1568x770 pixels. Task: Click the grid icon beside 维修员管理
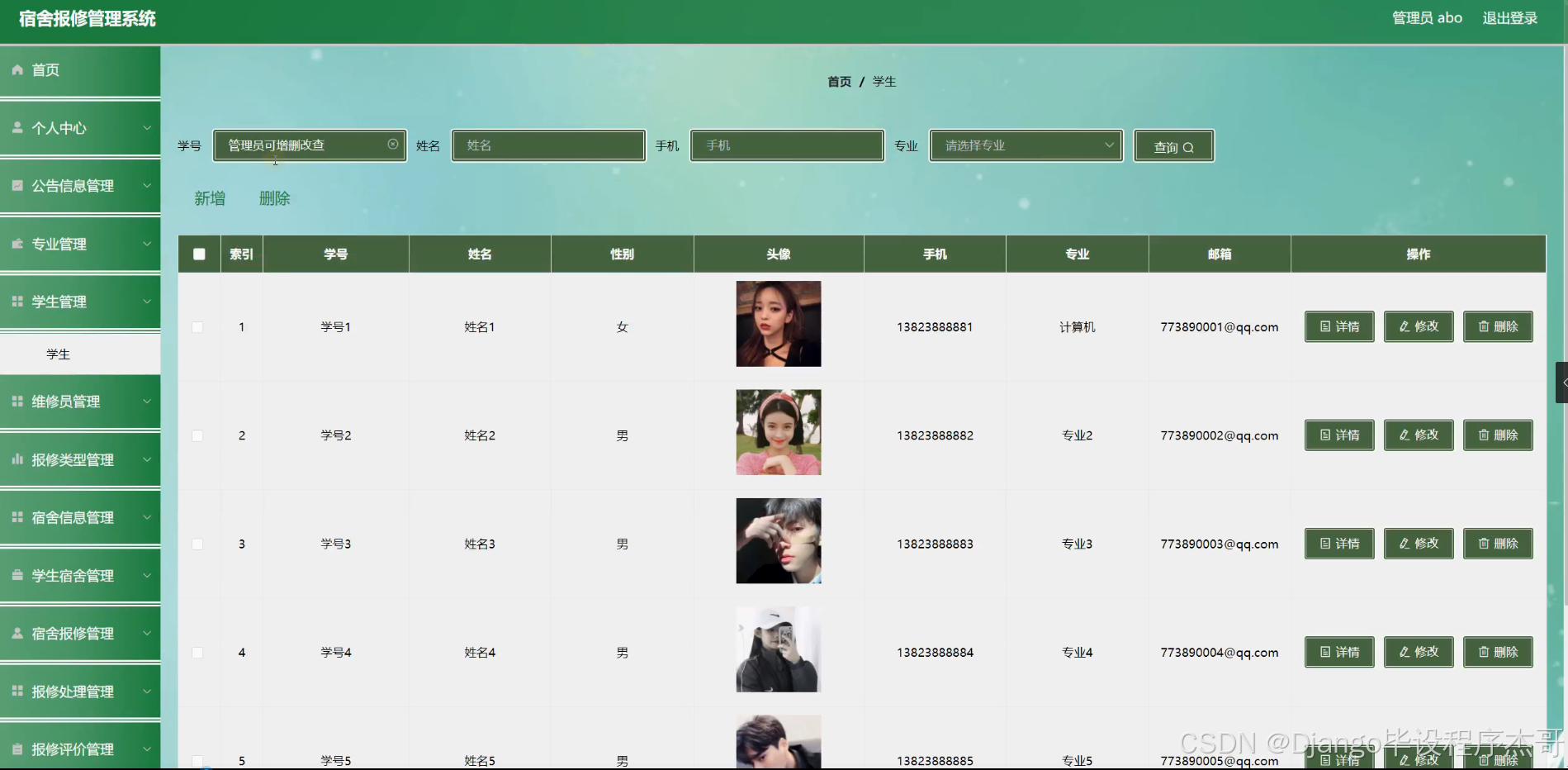pos(17,402)
